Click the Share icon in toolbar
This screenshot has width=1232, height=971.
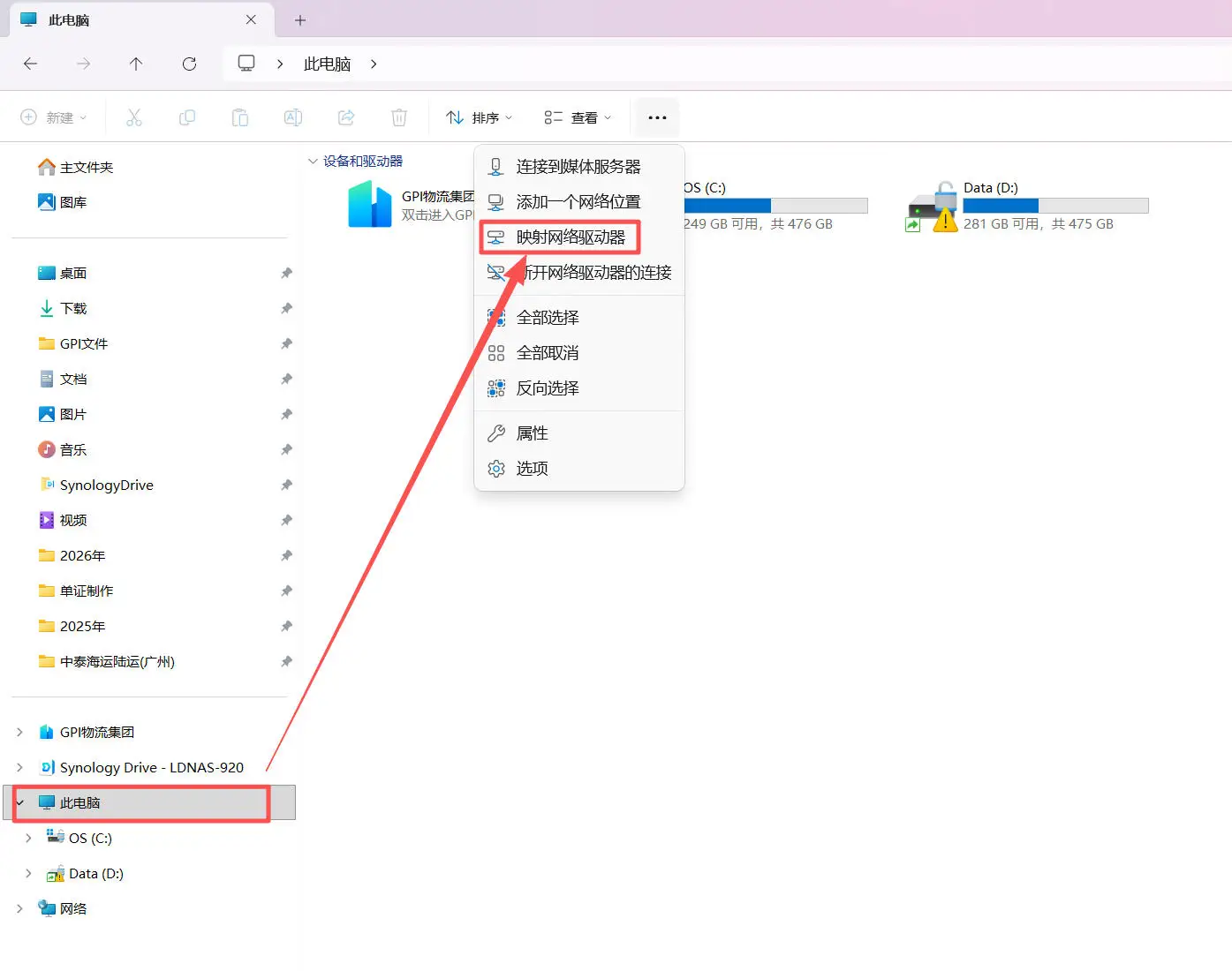pyautogui.click(x=346, y=117)
